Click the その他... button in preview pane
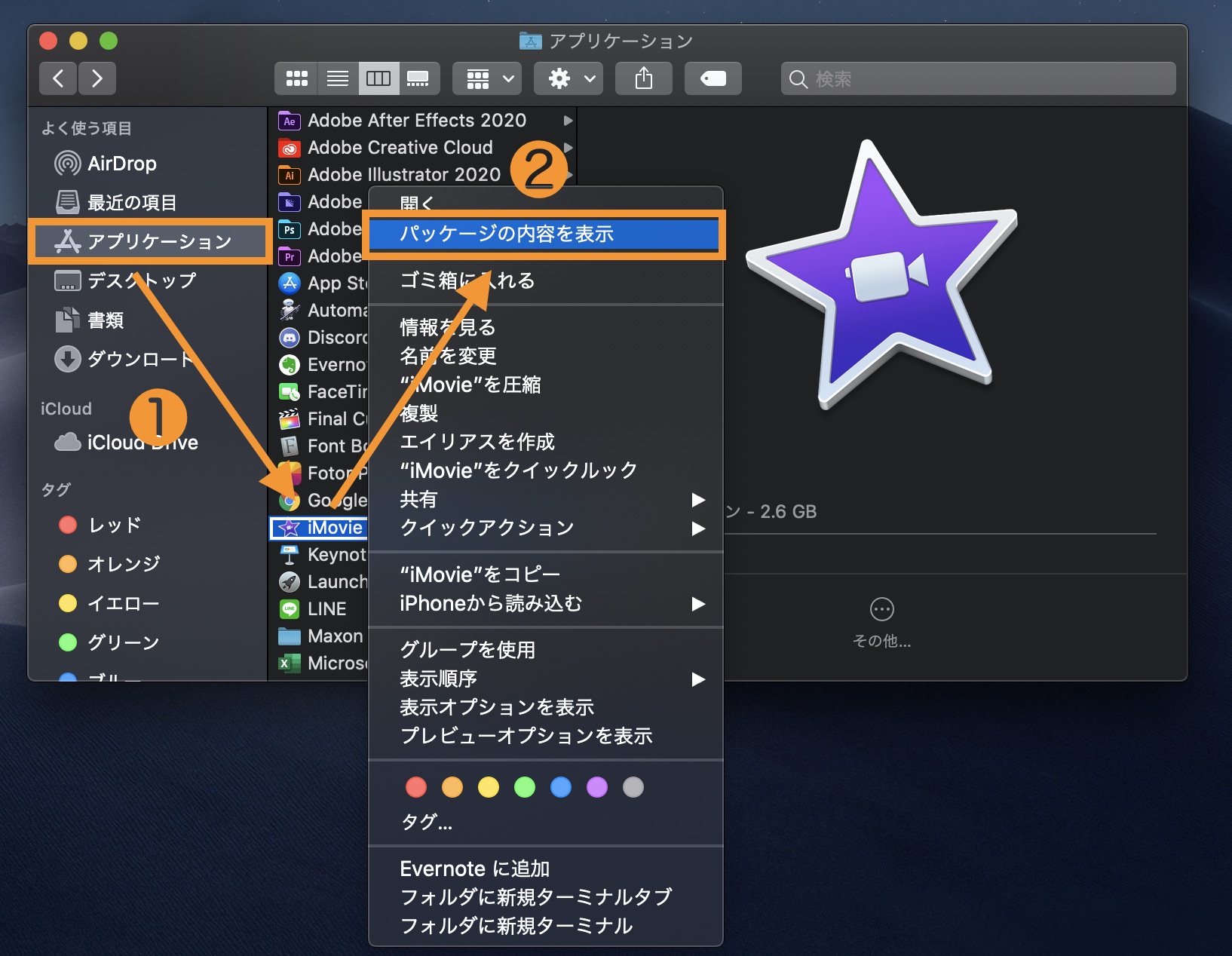 881,623
